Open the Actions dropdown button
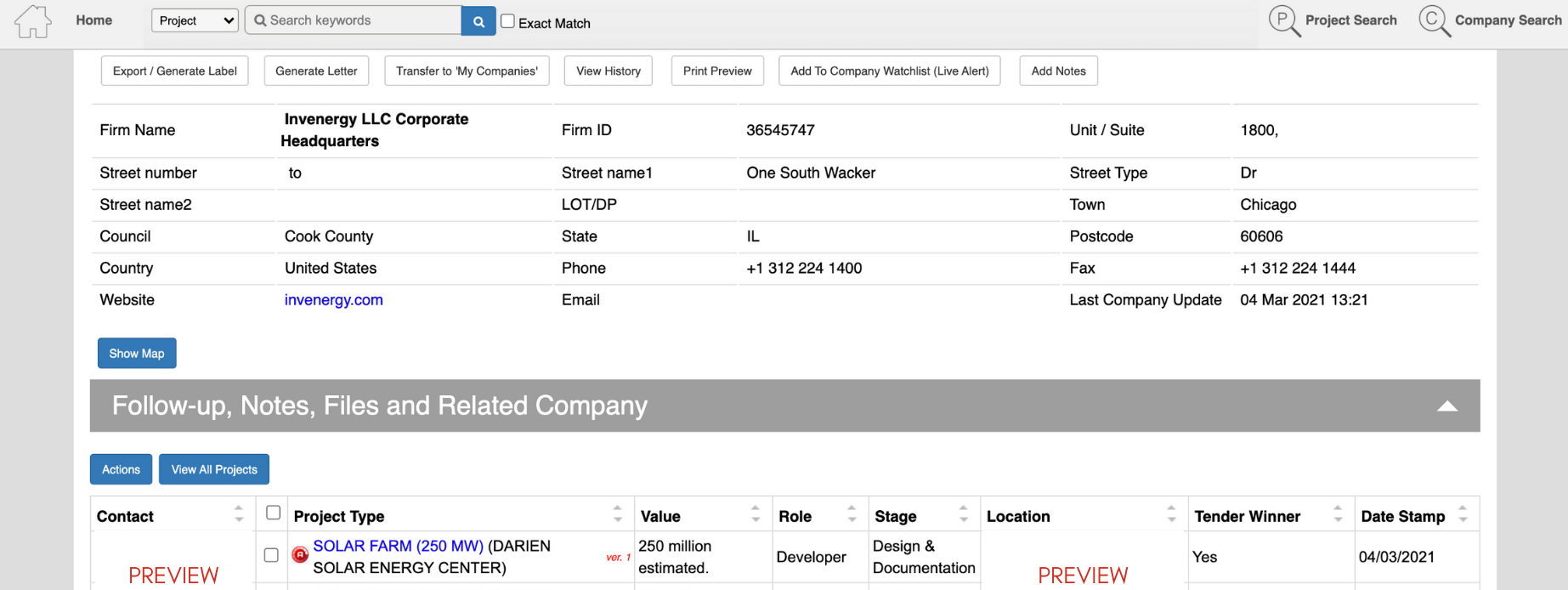The image size is (1568, 590). pos(122,469)
